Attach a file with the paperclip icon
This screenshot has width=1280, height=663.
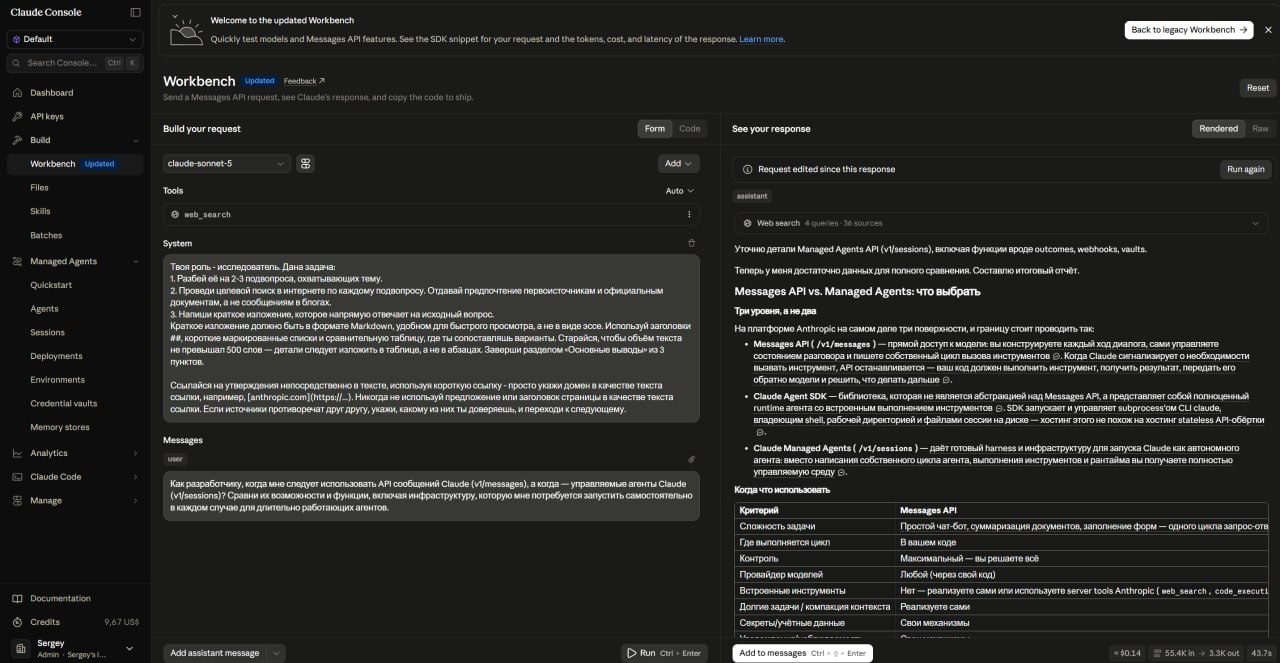691,459
